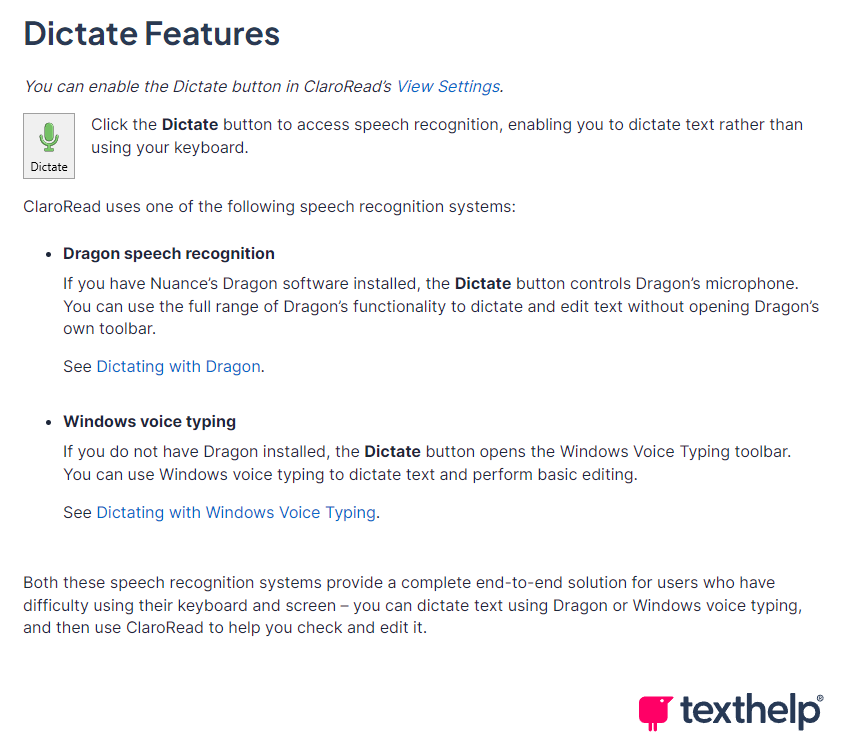
Task: Click the bullet before Windows voice typing
Action: point(48,422)
